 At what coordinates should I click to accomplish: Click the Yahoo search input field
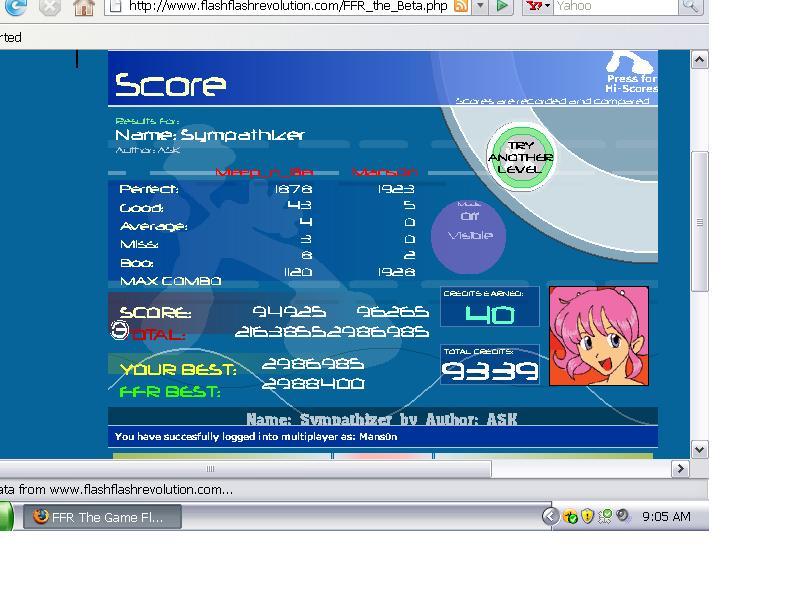[x=616, y=6]
